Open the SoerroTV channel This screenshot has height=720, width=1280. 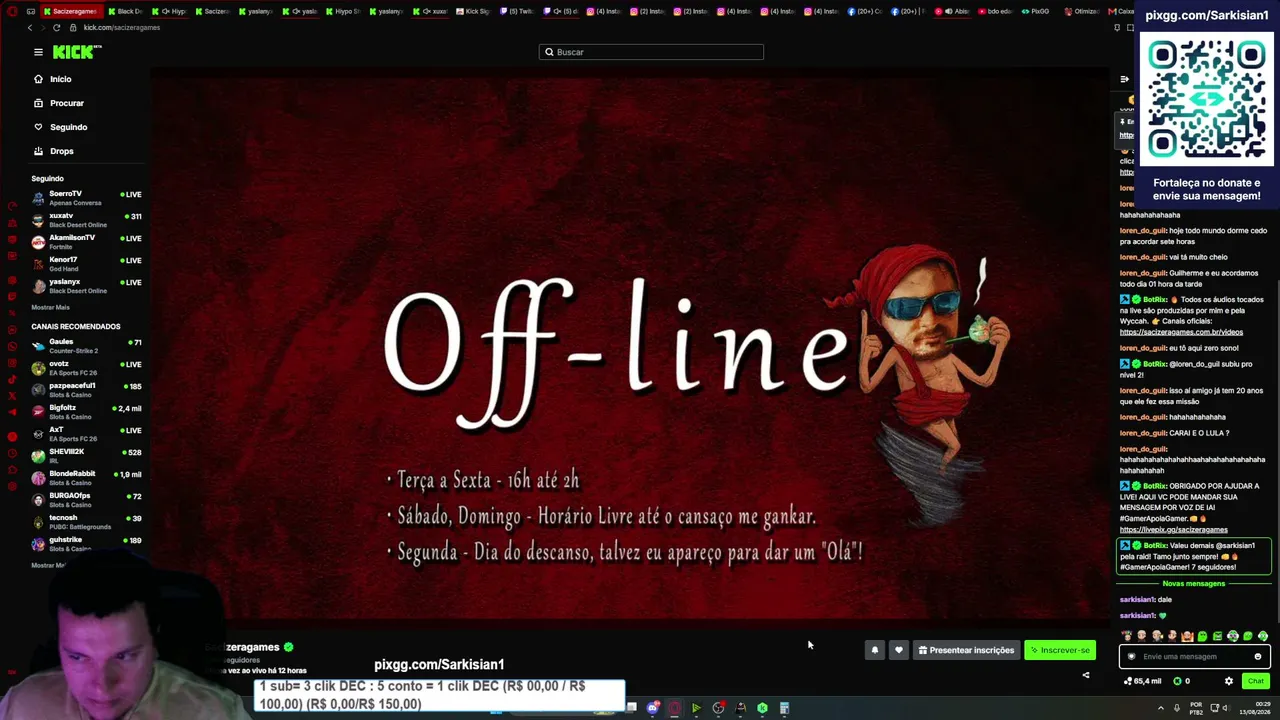(x=87, y=198)
